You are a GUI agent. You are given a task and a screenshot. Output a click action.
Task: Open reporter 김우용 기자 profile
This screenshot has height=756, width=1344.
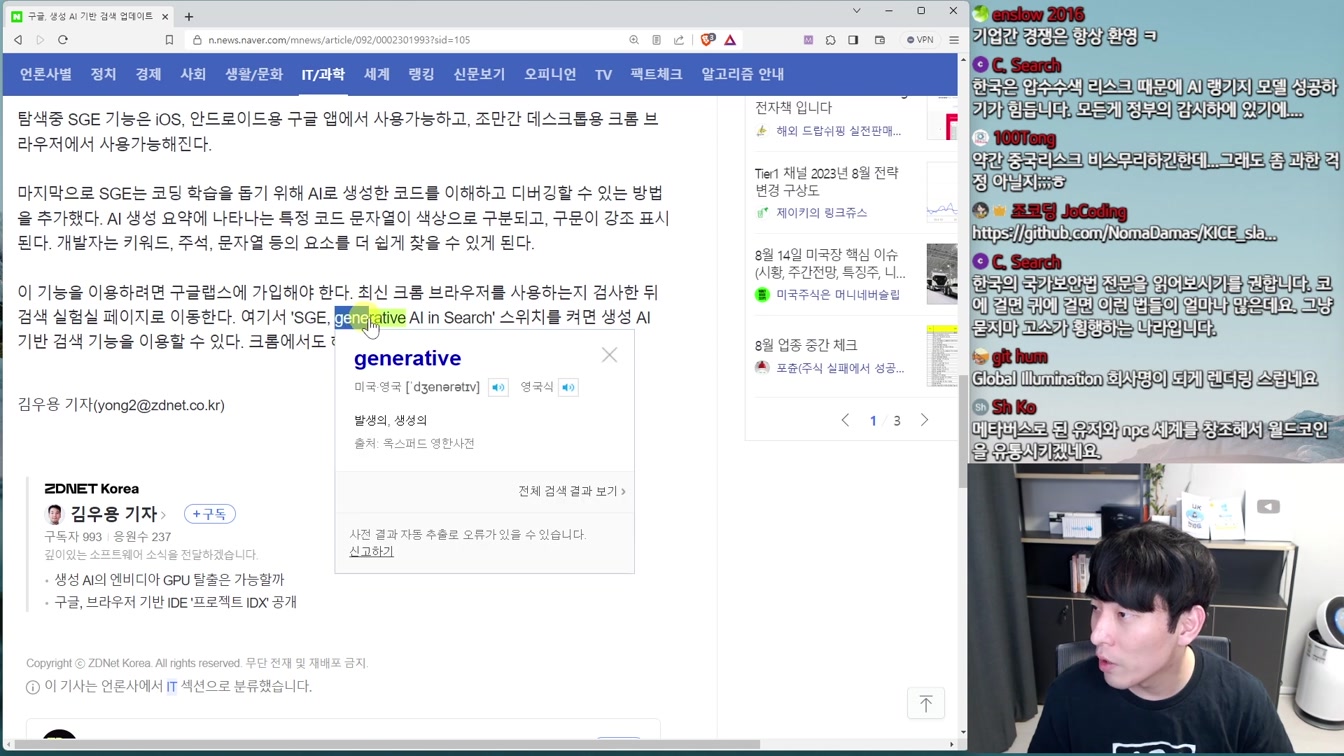tap(118, 514)
